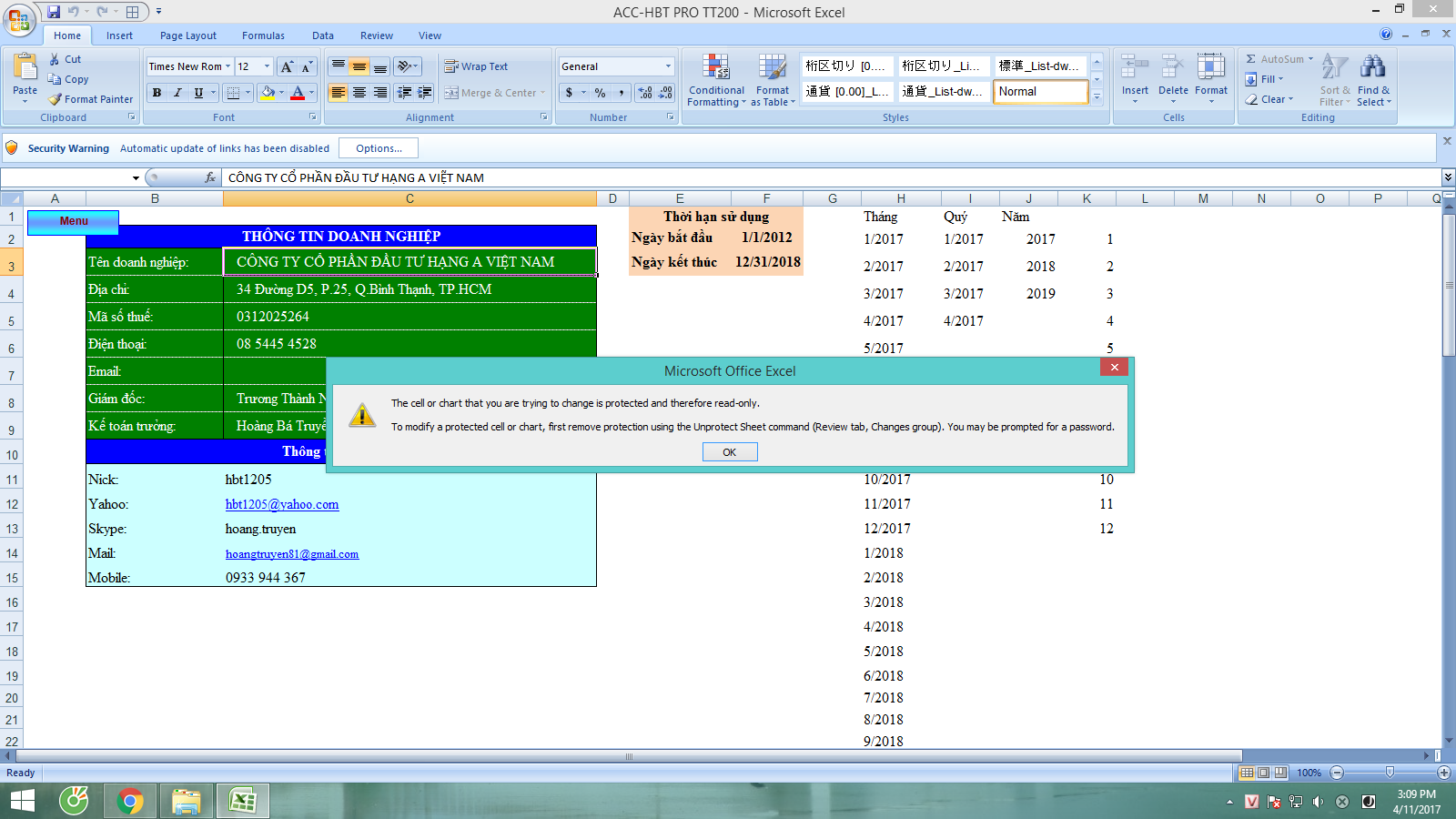The width and height of the screenshot is (1456, 819).
Task: Open Conditional Formatting in Styles group
Action: coord(716,68)
